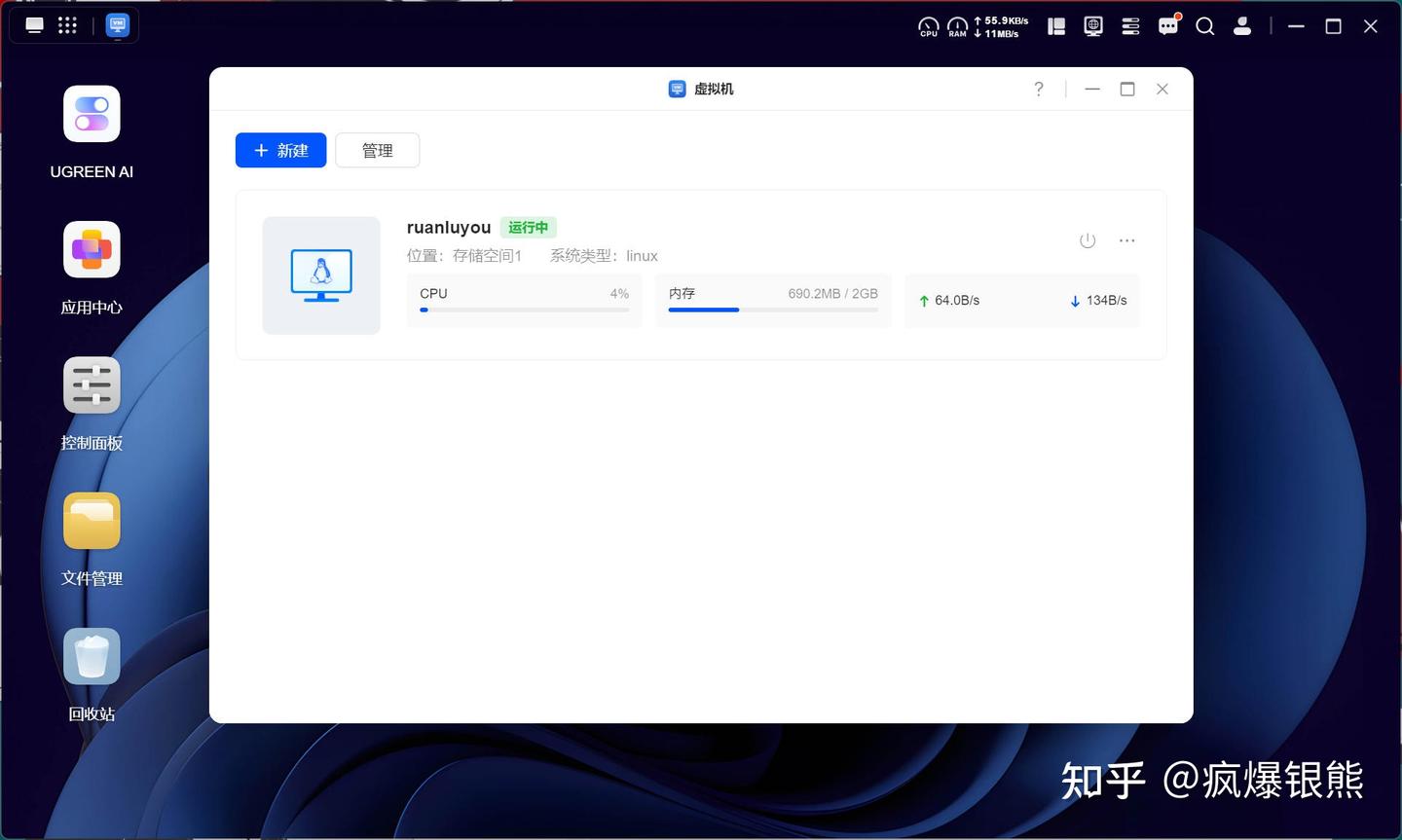Image resolution: width=1402 pixels, height=840 pixels.
Task: Open the search magnifier in top bar
Action: (x=1205, y=26)
